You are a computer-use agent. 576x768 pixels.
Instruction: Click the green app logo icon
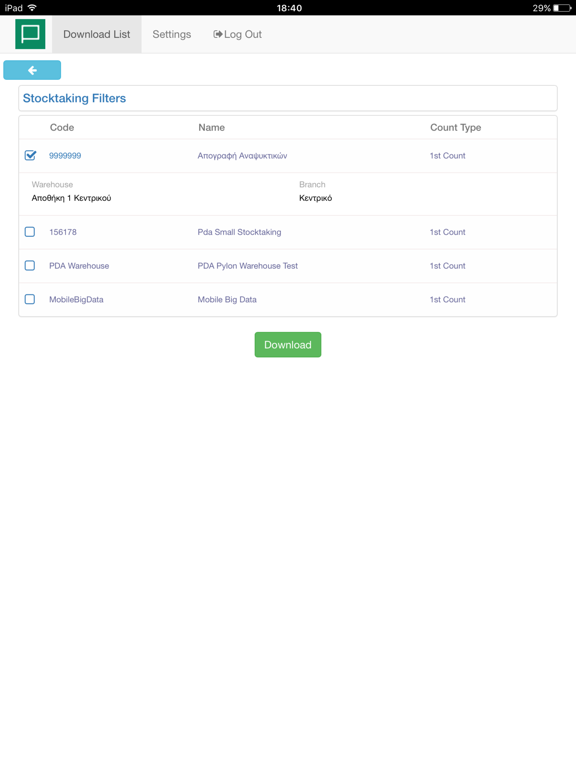[x=30, y=34]
